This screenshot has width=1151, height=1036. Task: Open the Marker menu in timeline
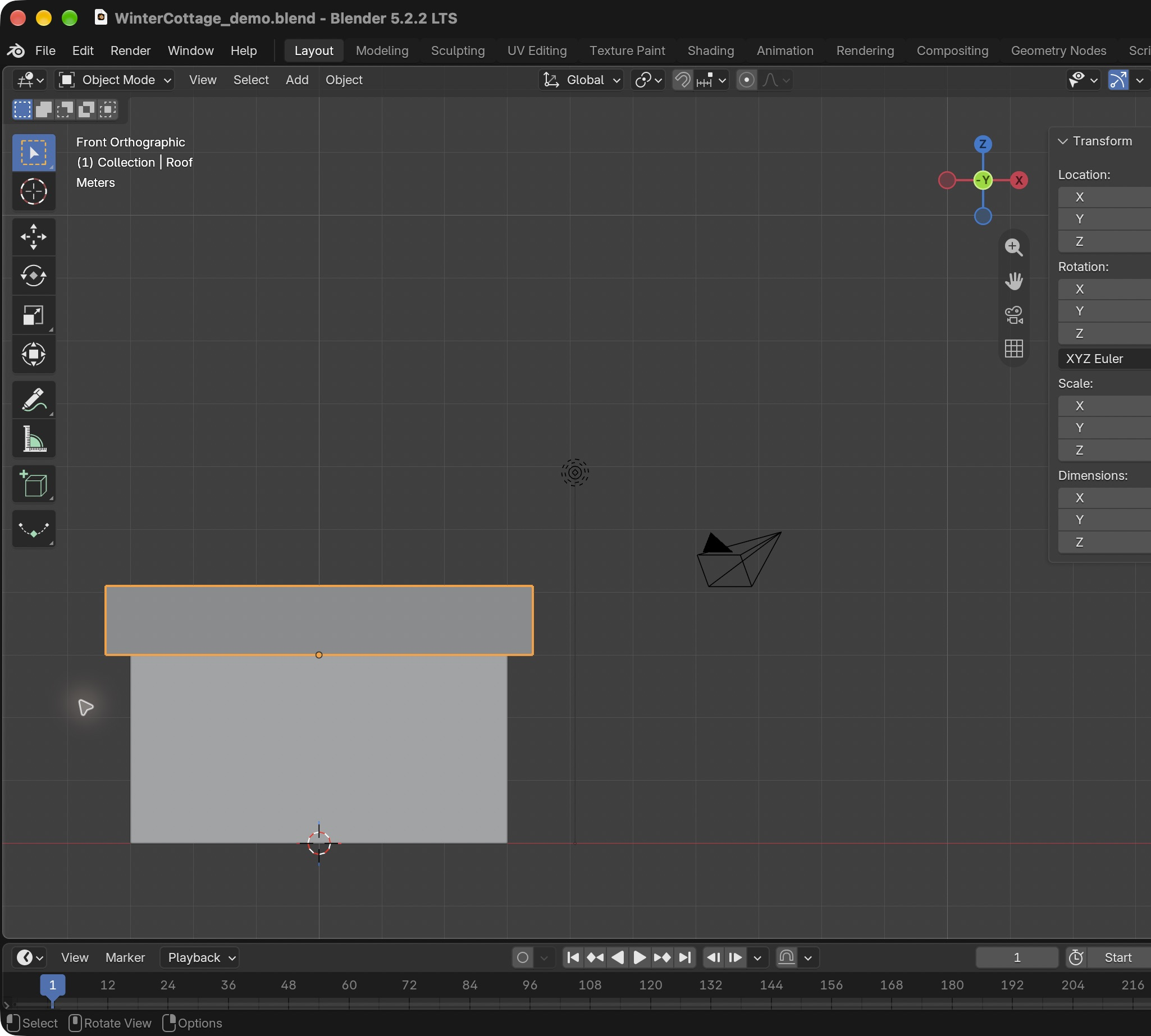tap(125, 957)
